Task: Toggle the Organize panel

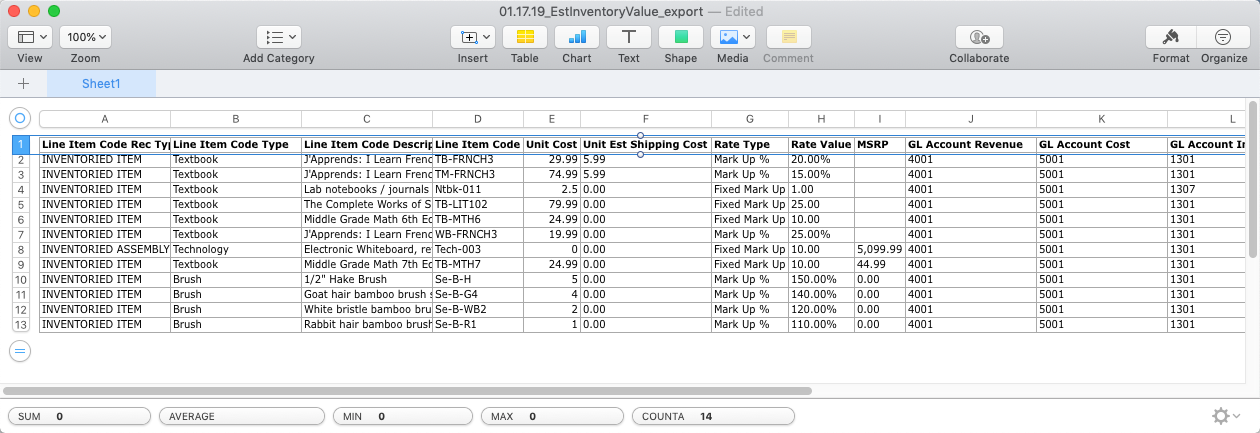Action: coord(1223,37)
